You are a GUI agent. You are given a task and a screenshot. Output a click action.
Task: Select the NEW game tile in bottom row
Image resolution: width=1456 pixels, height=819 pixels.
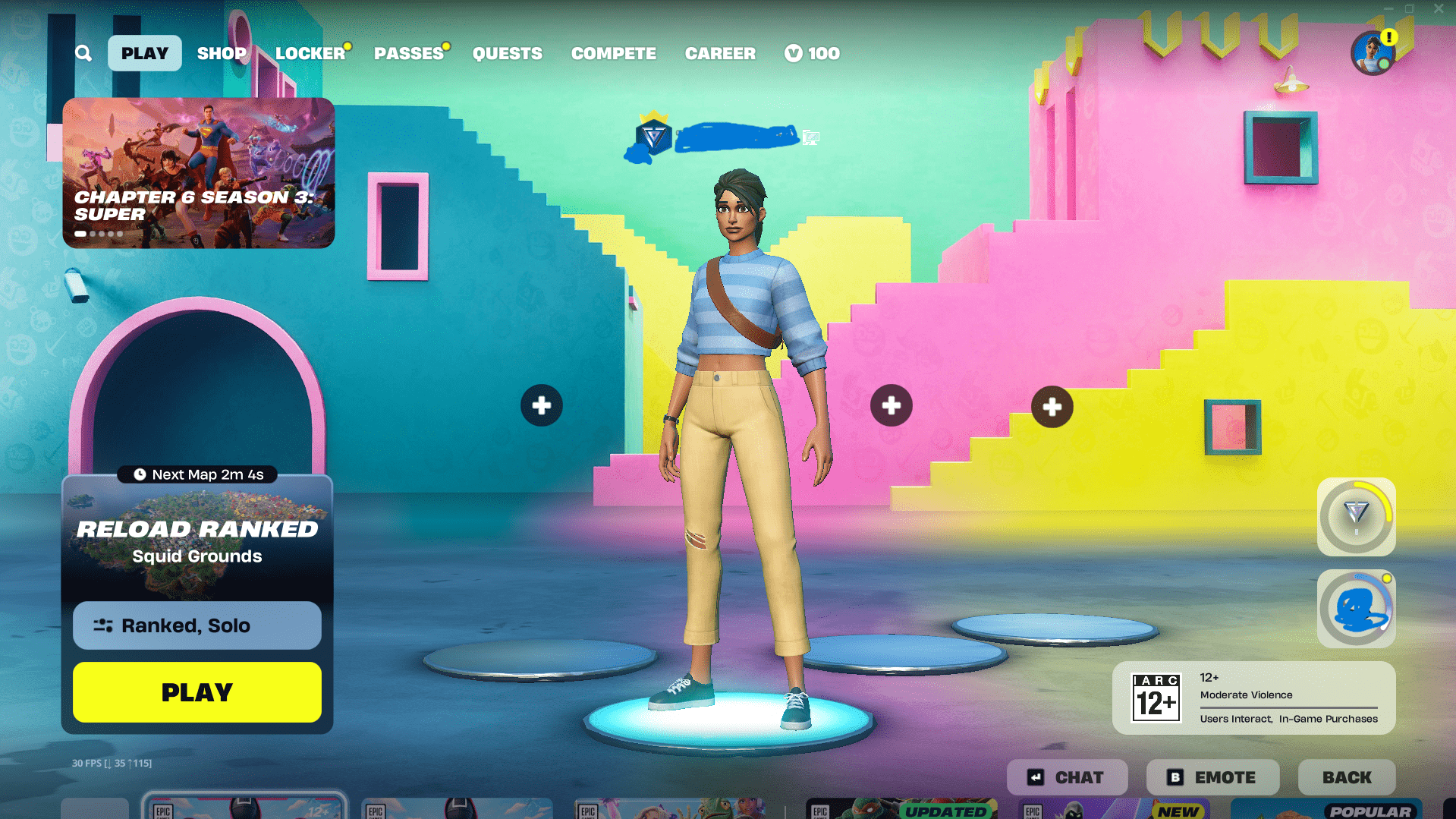[1115, 808]
